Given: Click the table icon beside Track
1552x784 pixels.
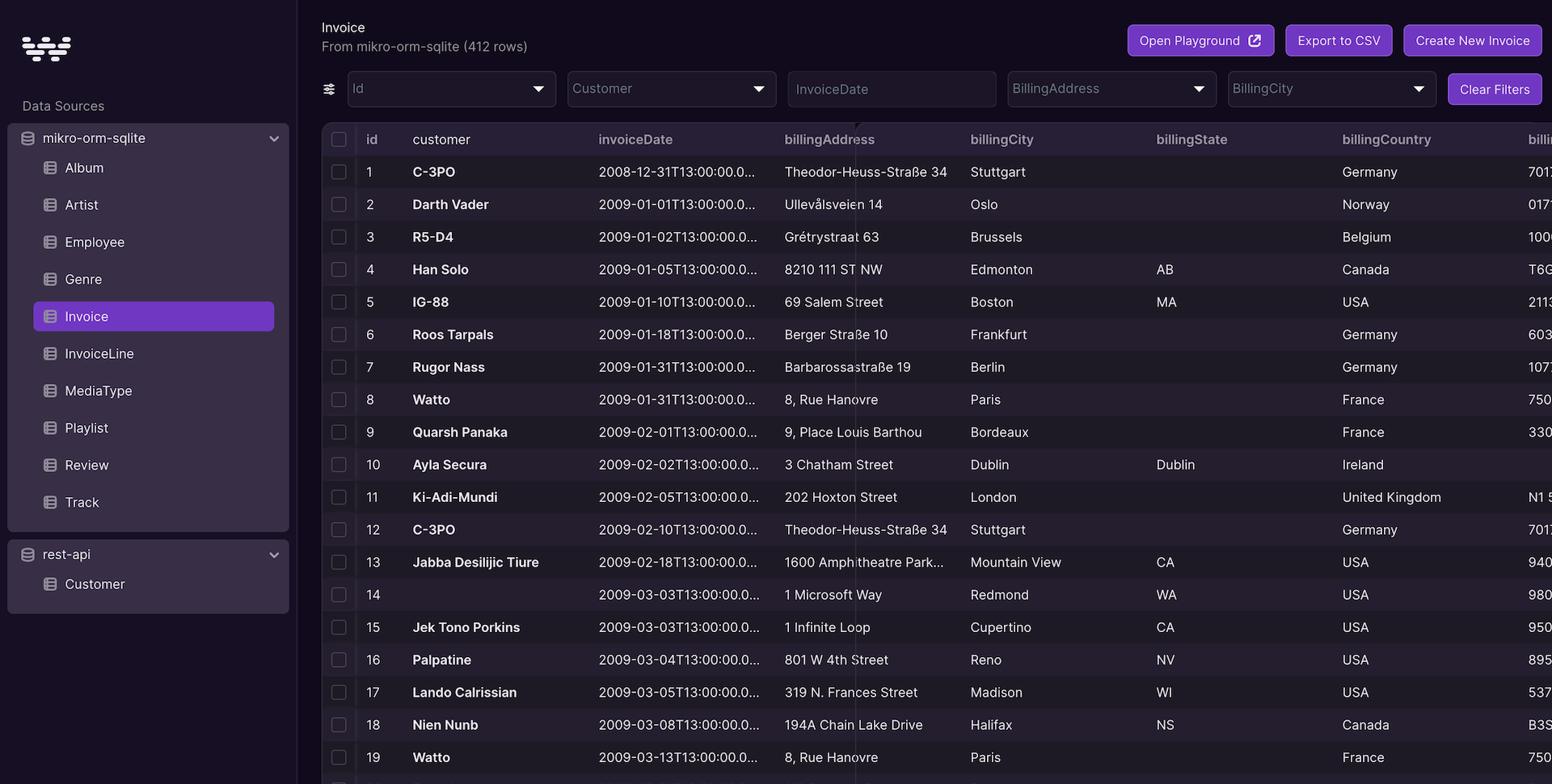Looking at the screenshot, I should pos(50,503).
